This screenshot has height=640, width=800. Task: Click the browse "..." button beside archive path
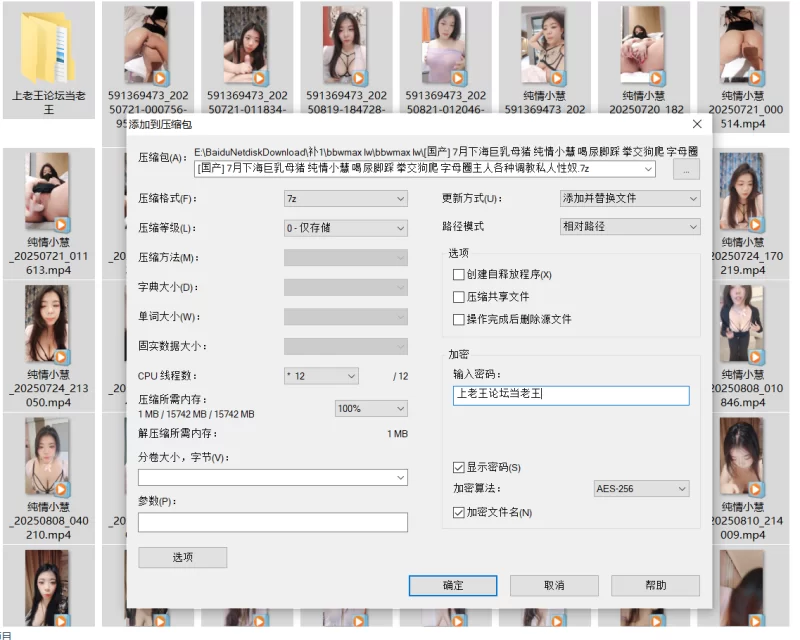pyautogui.click(x=686, y=170)
